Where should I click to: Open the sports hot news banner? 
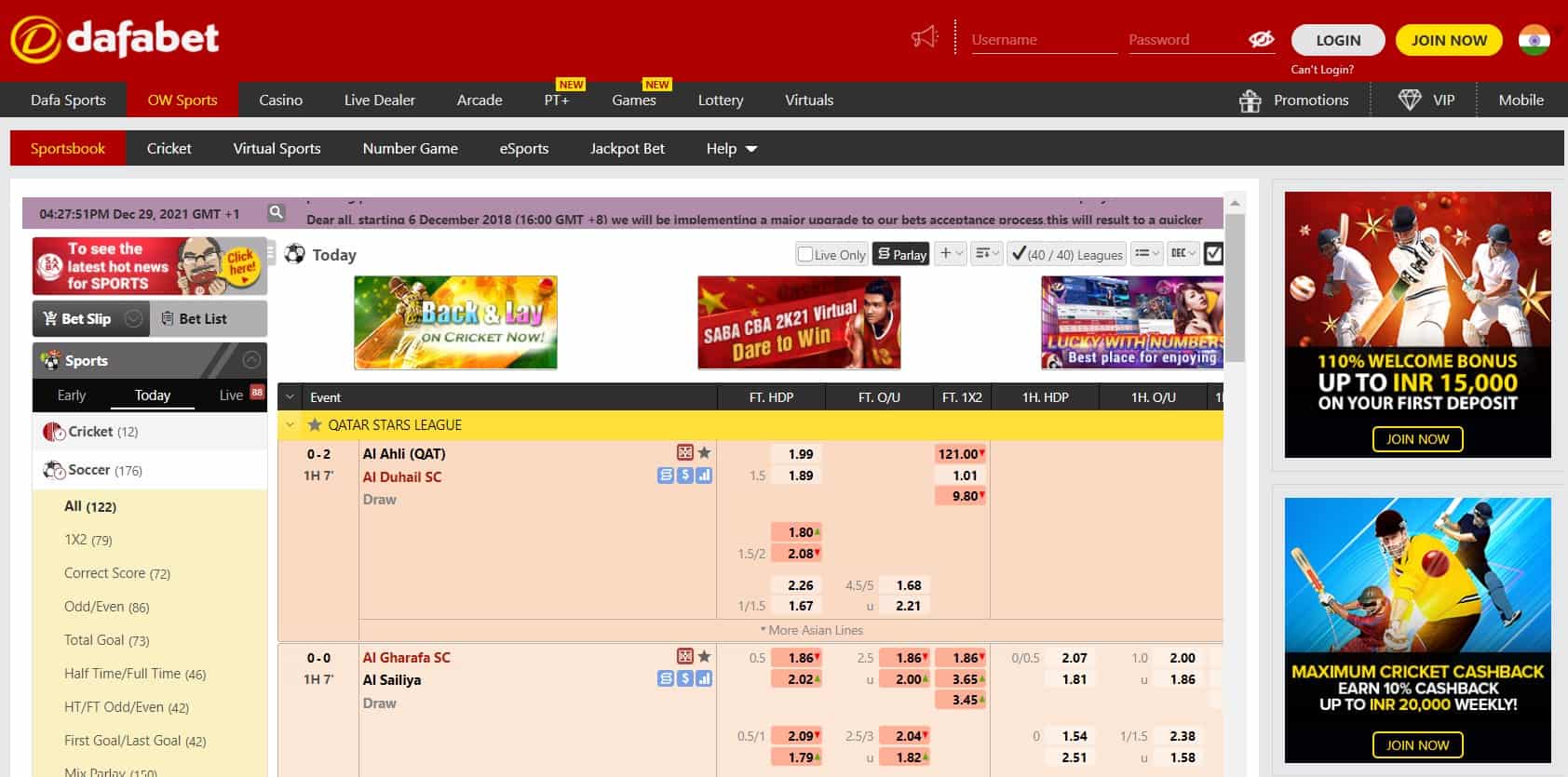149,266
